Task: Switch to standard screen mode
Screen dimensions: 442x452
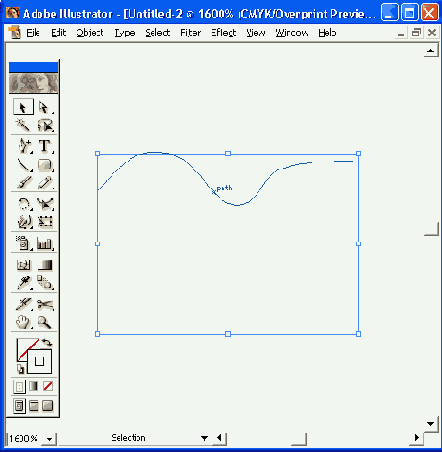Action: coord(19,406)
